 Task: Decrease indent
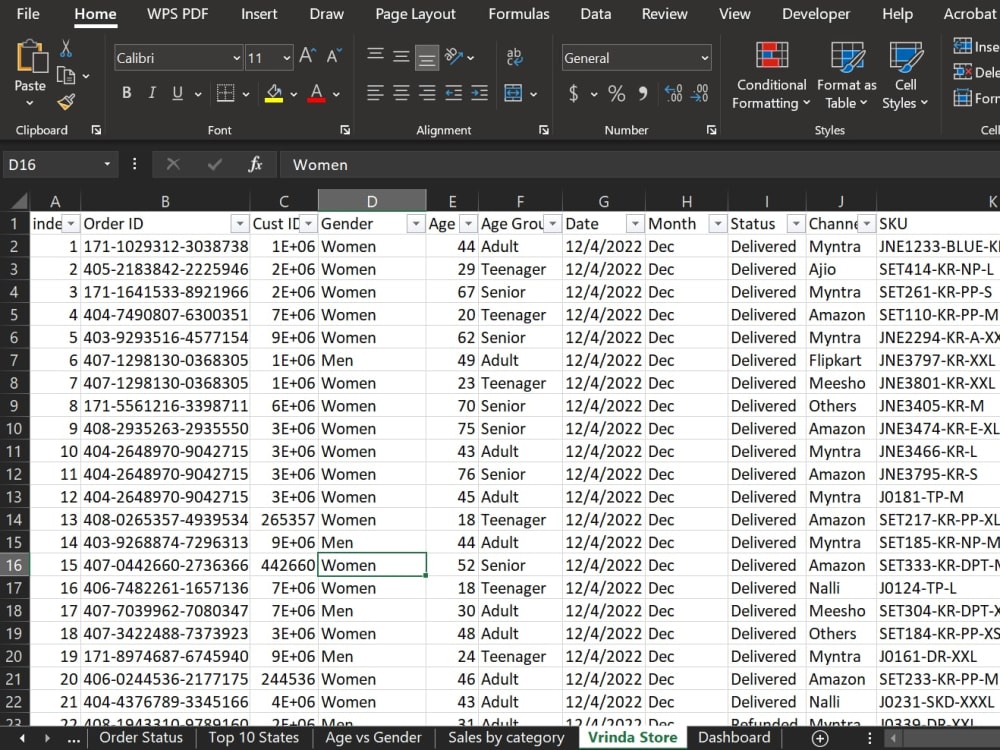point(453,93)
